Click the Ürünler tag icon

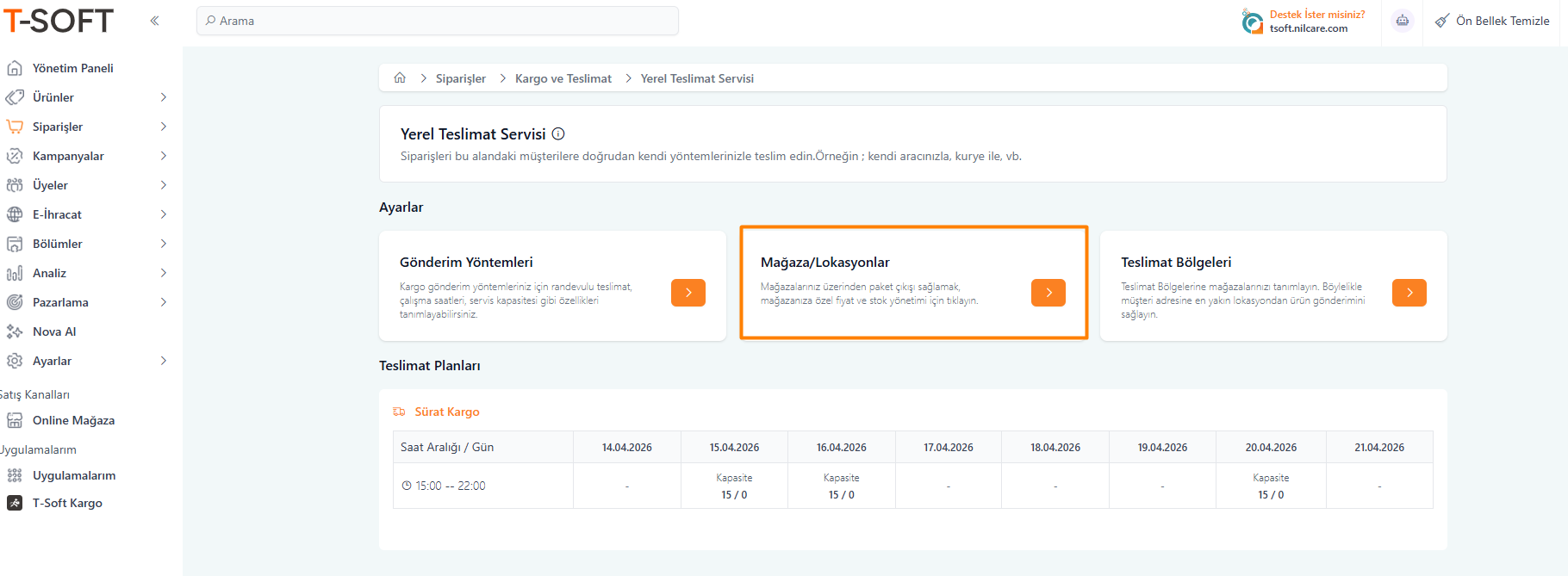15,97
